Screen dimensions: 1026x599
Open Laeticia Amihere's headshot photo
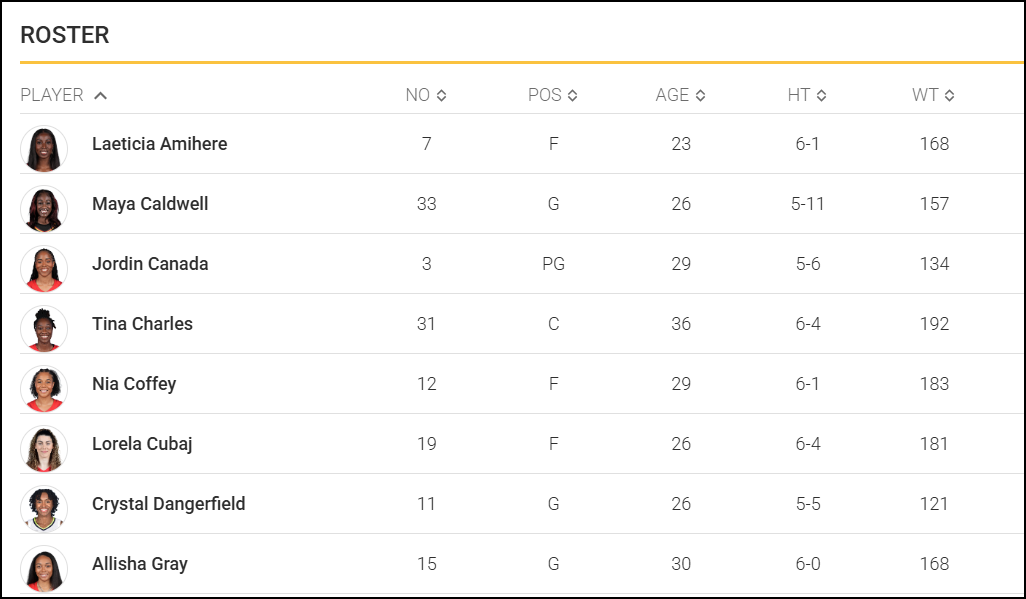point(44,149)
